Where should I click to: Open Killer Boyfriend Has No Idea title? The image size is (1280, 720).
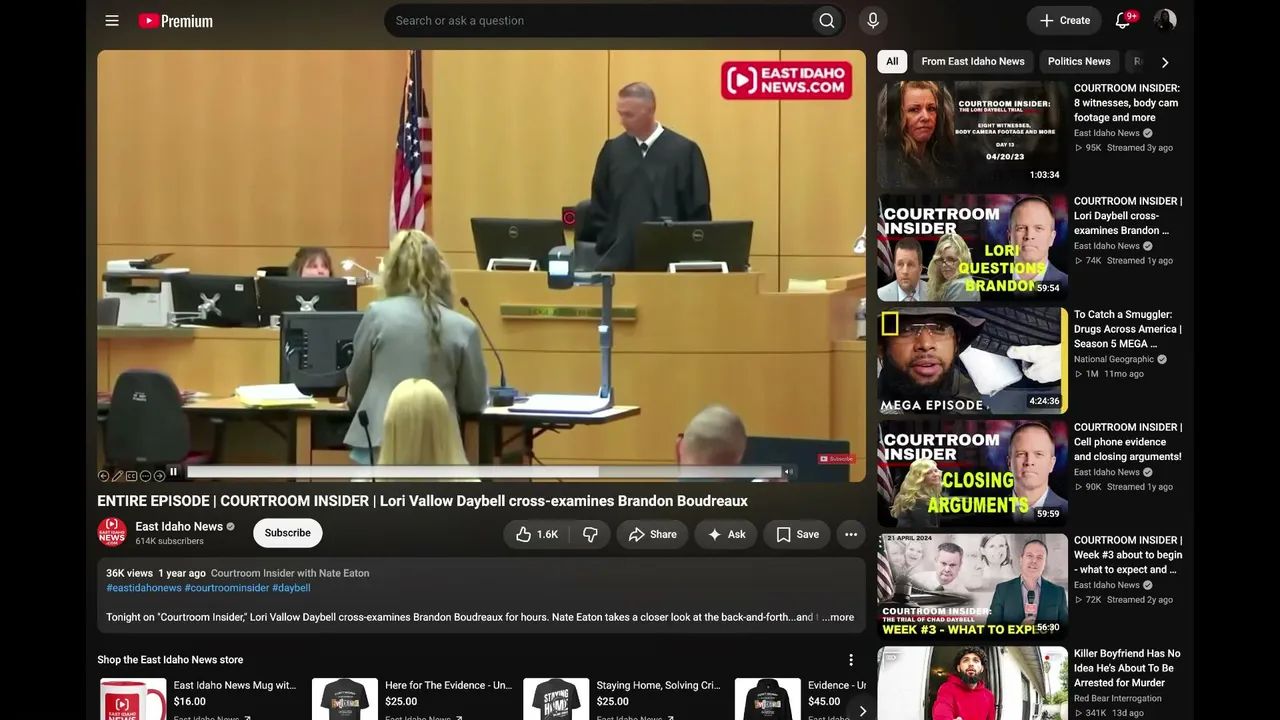[1127, 668]
